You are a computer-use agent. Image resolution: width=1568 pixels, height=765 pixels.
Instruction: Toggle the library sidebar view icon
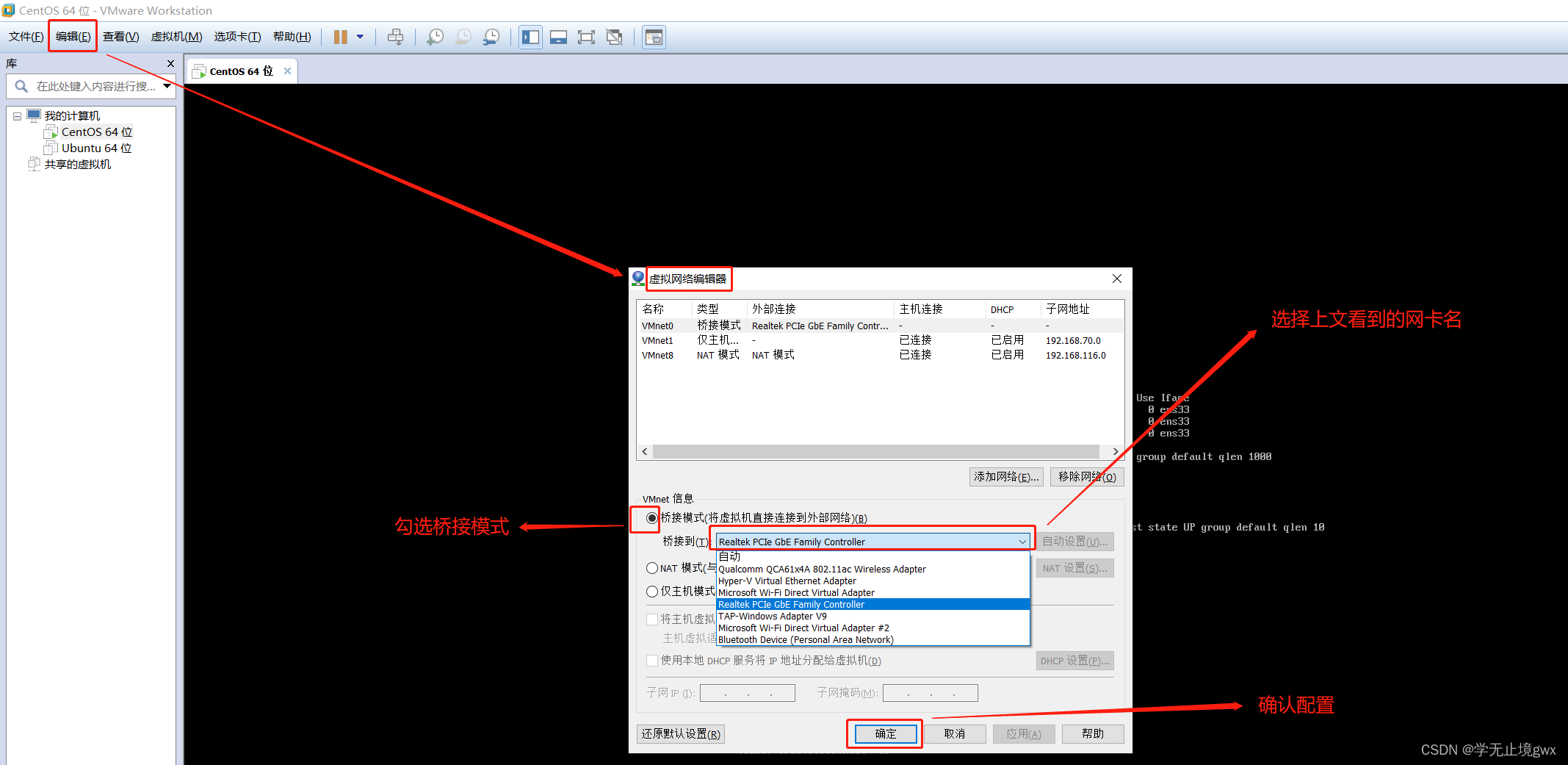530,37
